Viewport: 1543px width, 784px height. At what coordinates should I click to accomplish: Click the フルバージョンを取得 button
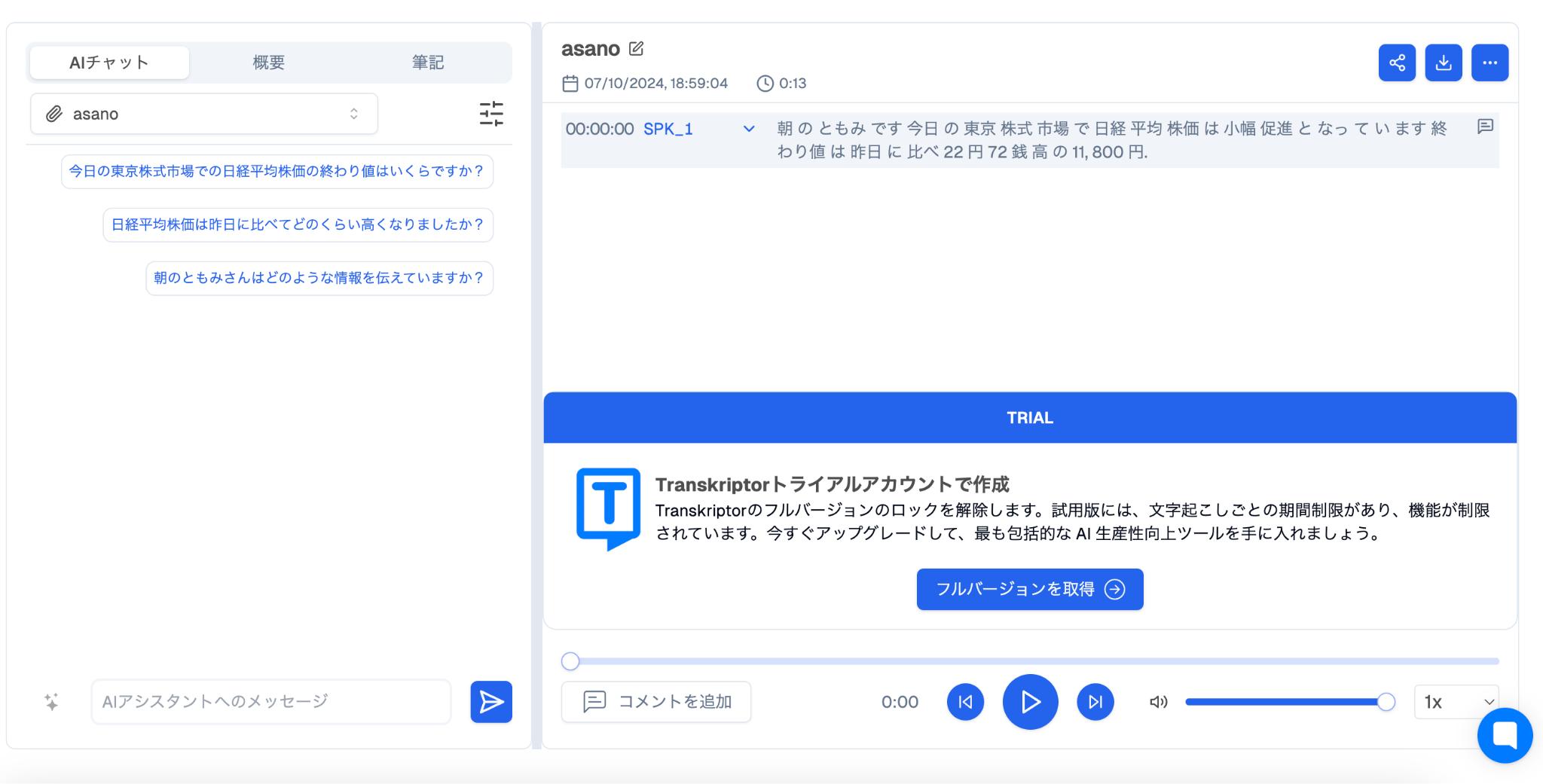pyautogui.click(x=1030, y=589)
